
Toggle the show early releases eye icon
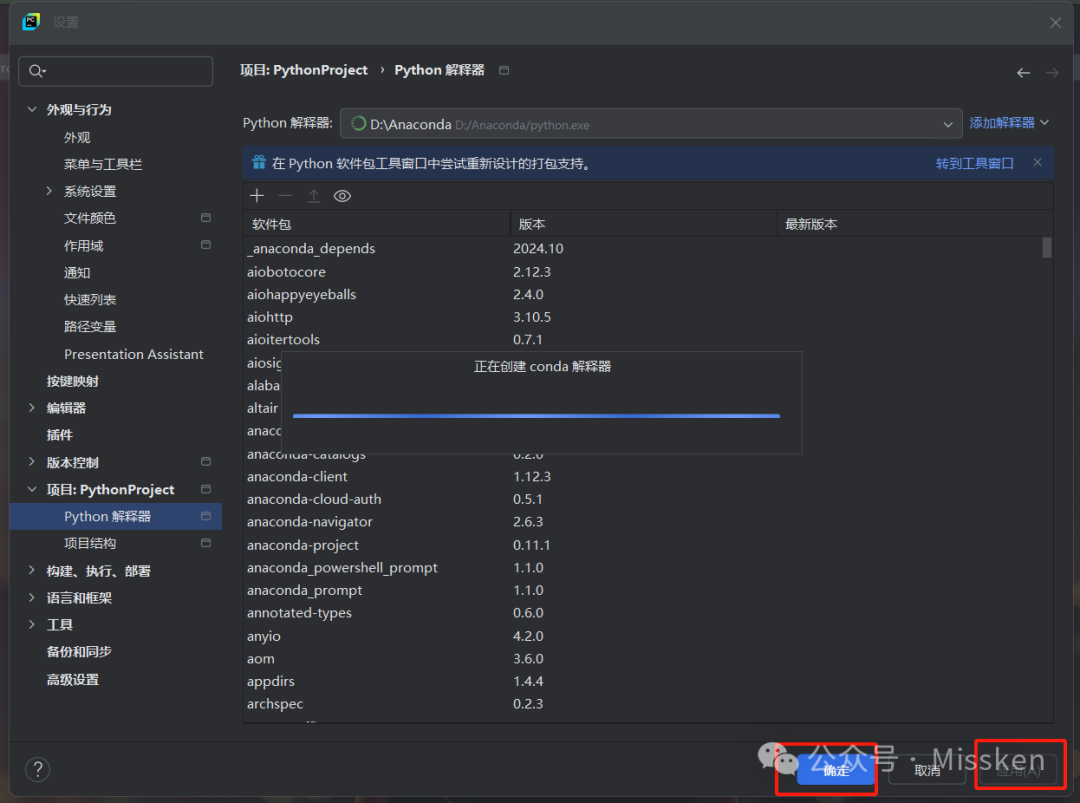[x=342, y=196]
